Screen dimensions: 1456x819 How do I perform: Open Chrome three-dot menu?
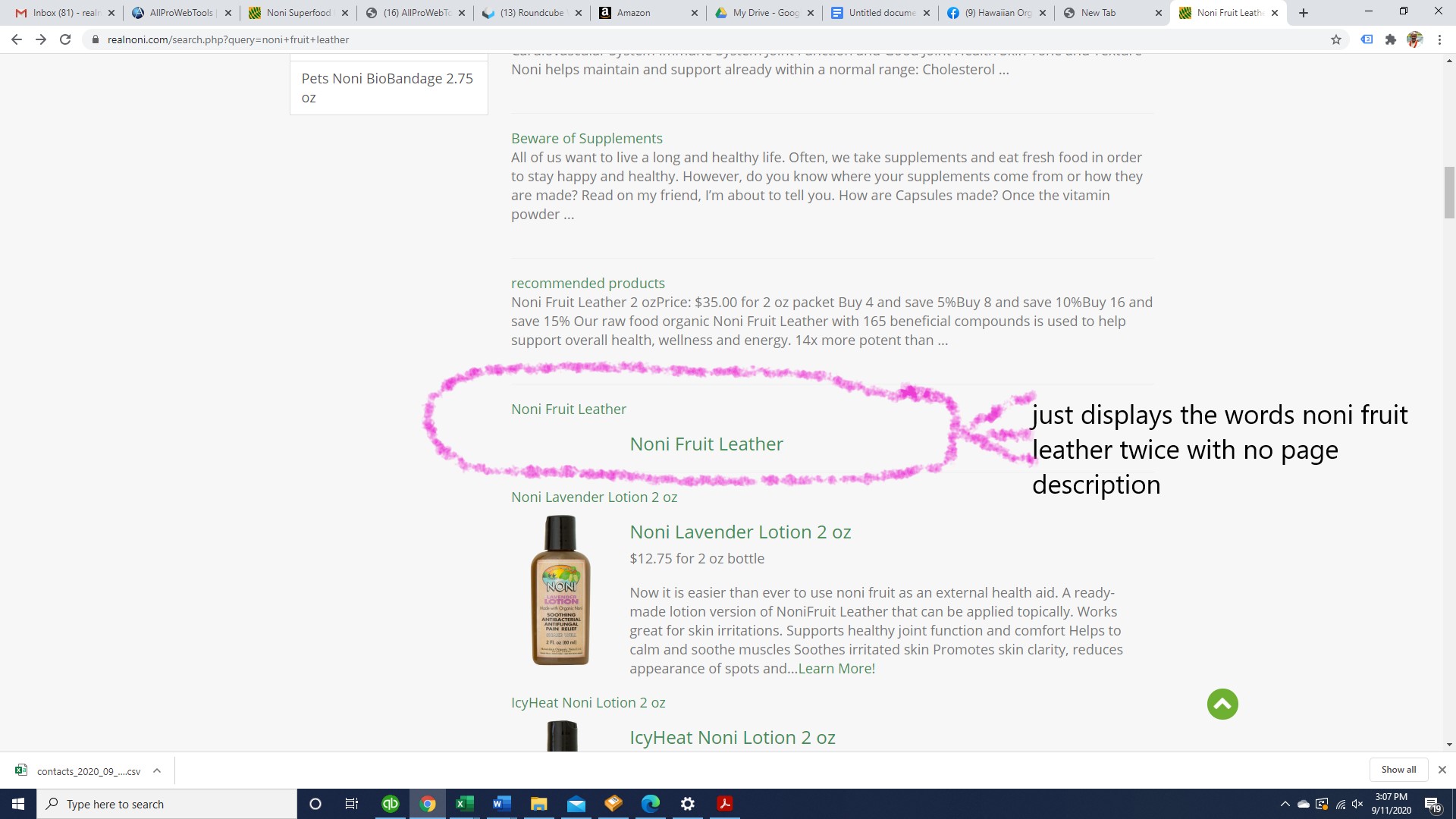[1439, 39]
